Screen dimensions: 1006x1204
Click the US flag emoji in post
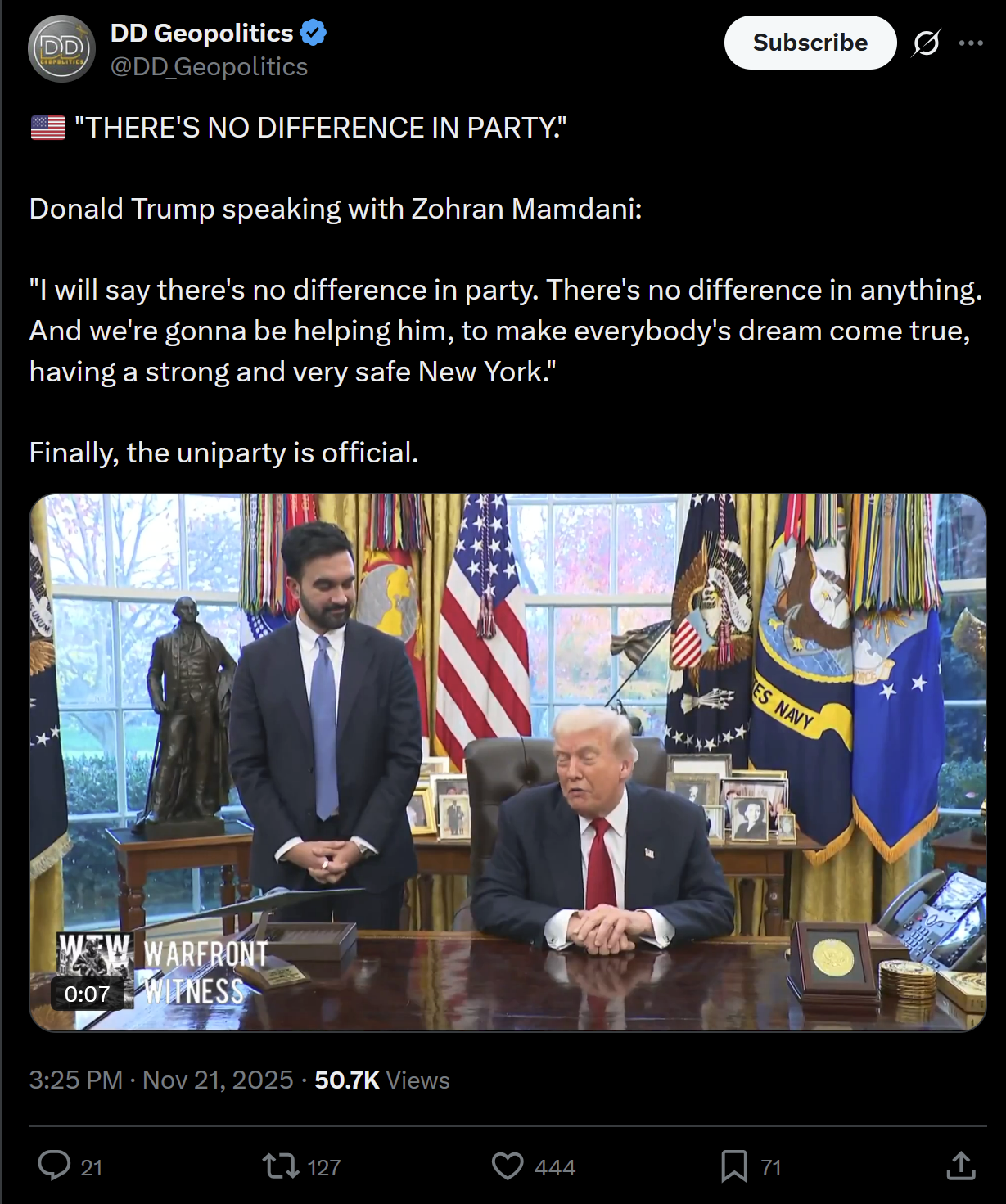click(x=48, y=128)
